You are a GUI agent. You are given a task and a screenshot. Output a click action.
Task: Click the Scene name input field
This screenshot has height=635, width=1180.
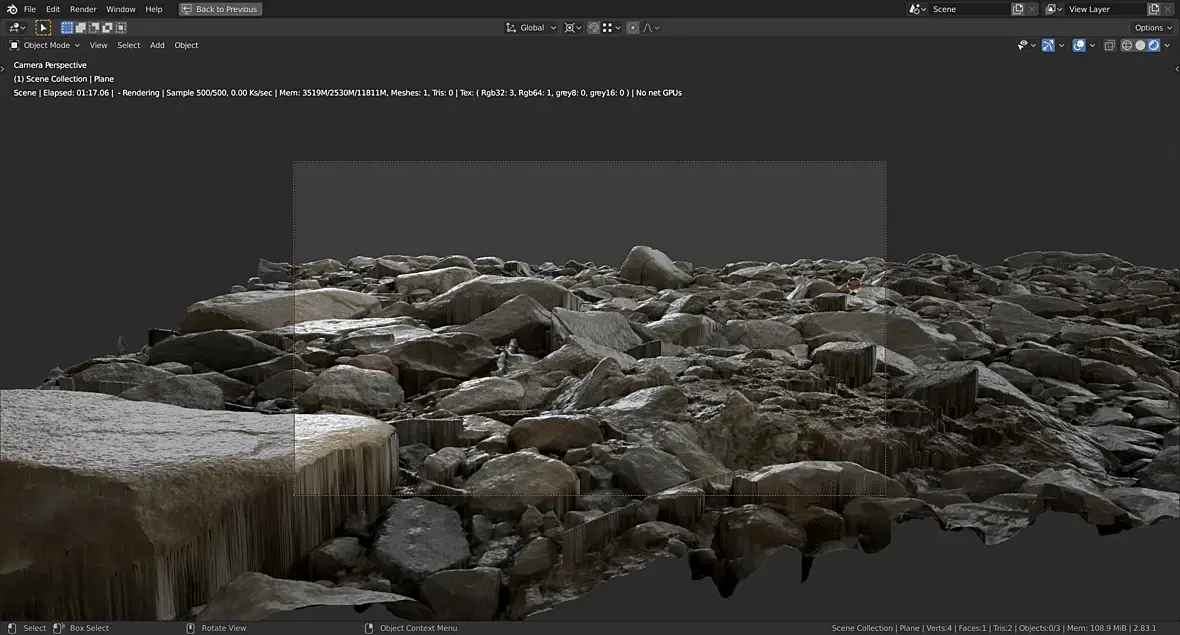pos(968,9)
